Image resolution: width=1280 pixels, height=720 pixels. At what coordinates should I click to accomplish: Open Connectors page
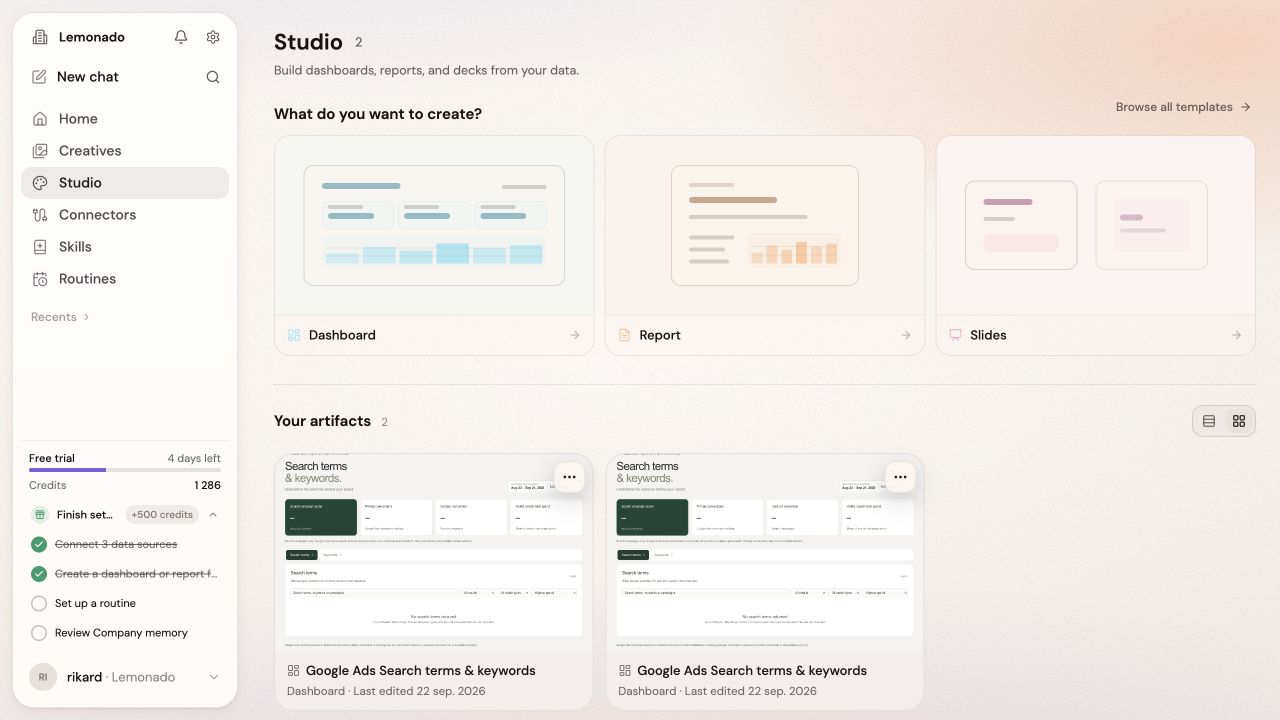(125, 215)
